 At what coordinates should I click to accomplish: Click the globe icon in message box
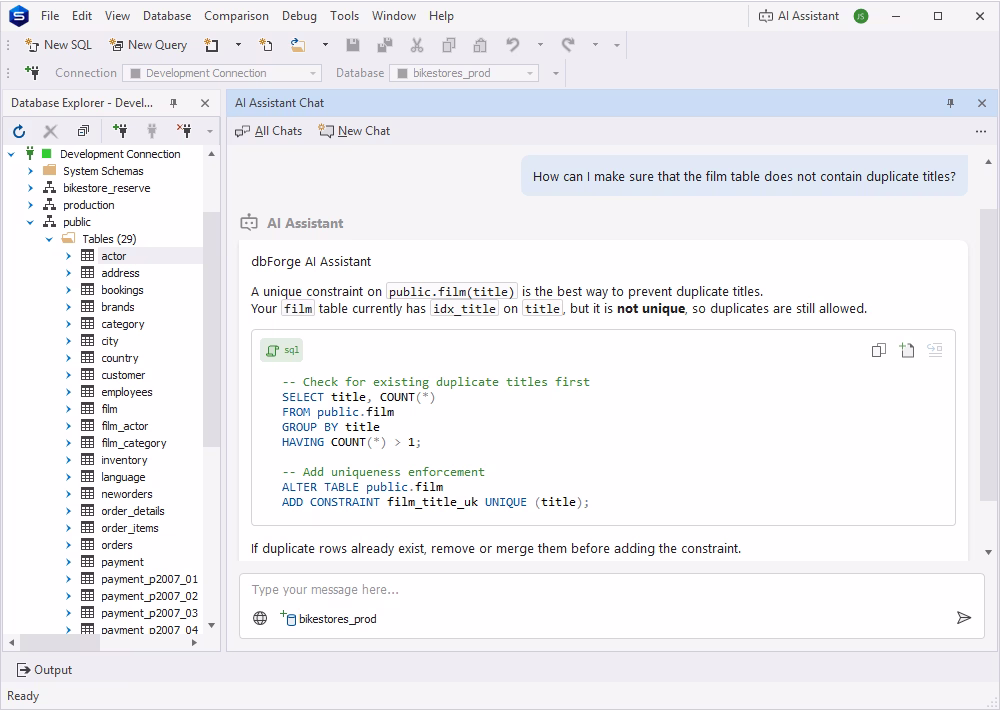pyautogui.click(x=260, y=618)
